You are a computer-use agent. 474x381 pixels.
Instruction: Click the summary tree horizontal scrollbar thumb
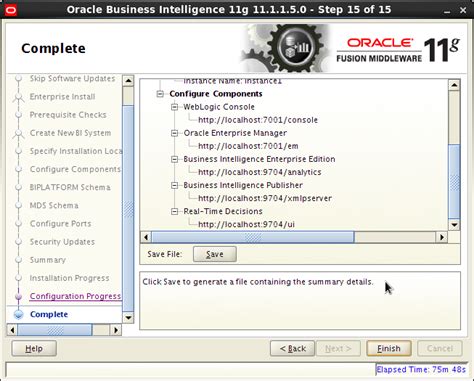click(253, 237)
